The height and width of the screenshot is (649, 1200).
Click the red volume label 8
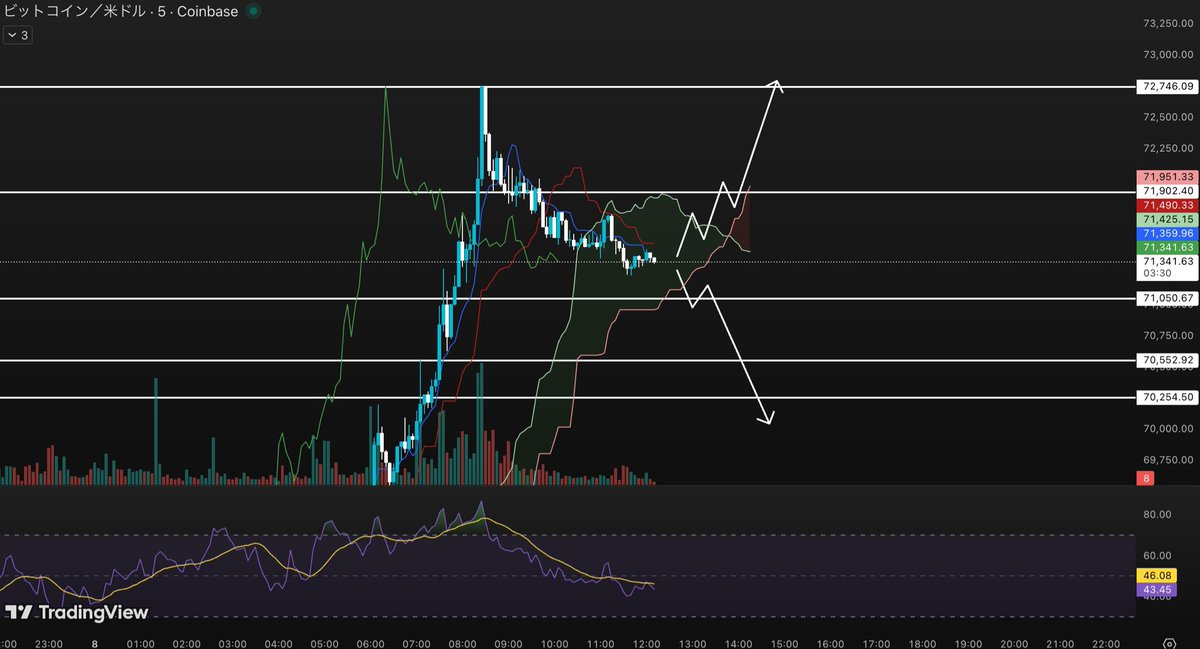pos(1147,479)
